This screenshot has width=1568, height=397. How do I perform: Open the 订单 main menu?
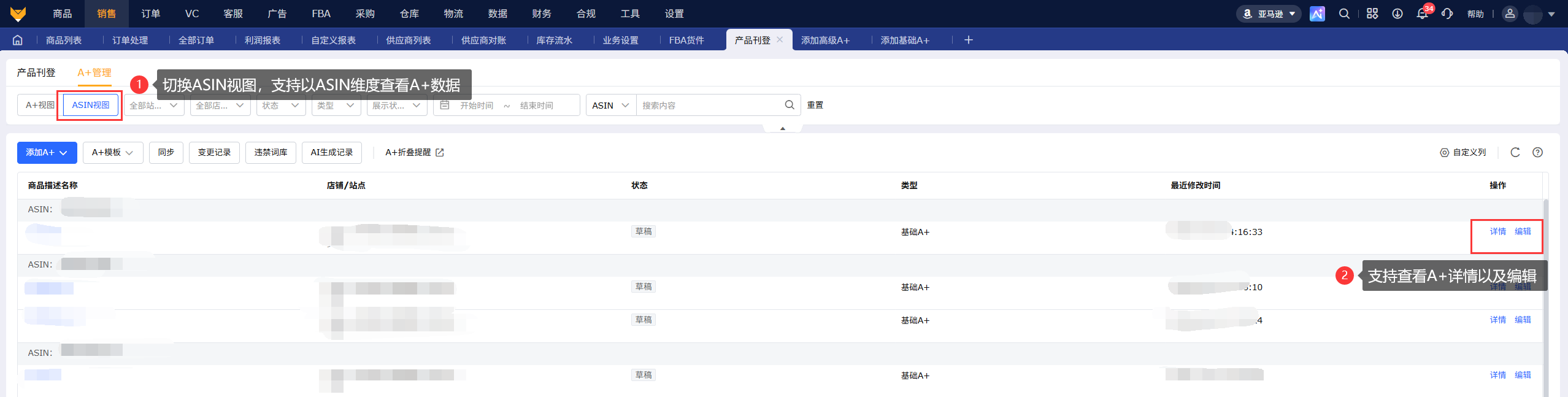[151, 13]
